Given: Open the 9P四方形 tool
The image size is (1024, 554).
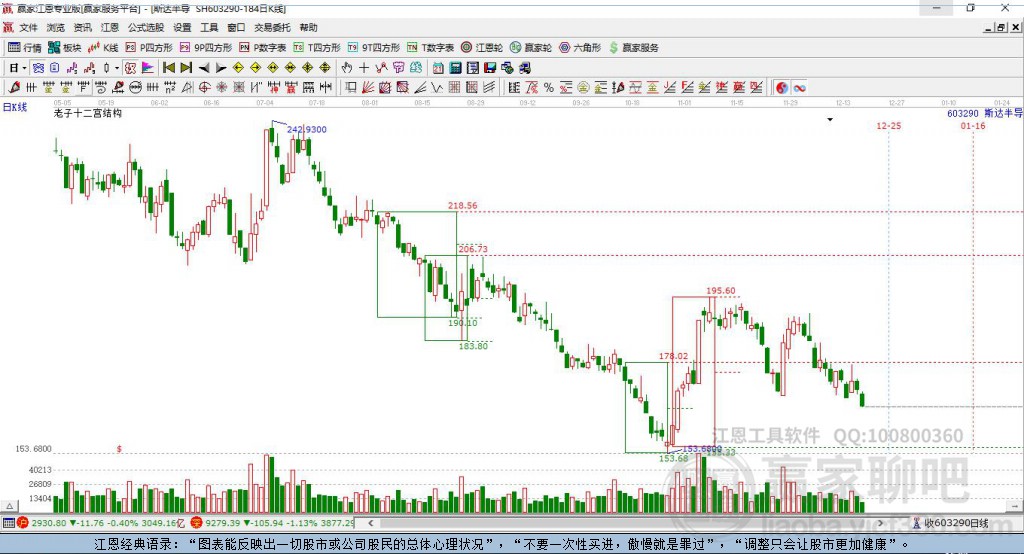Looking at the screenshot, I should point(206,48).
